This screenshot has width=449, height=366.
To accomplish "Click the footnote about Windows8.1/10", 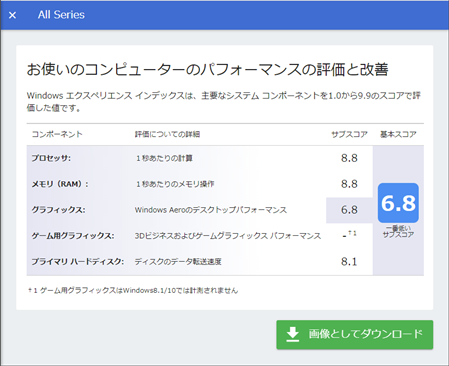I will (x=133, y=290).
